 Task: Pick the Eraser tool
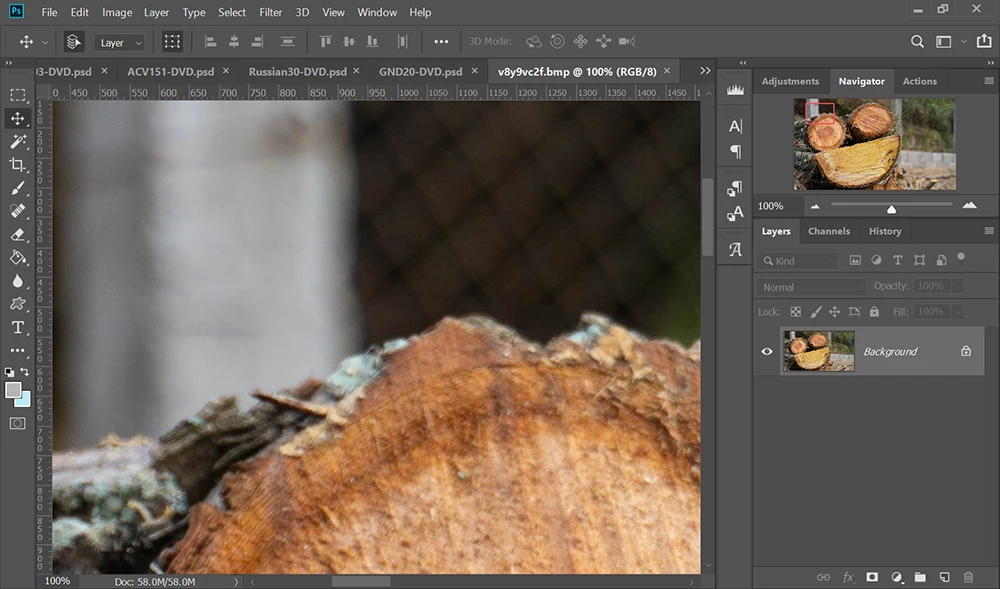[18, 234]
